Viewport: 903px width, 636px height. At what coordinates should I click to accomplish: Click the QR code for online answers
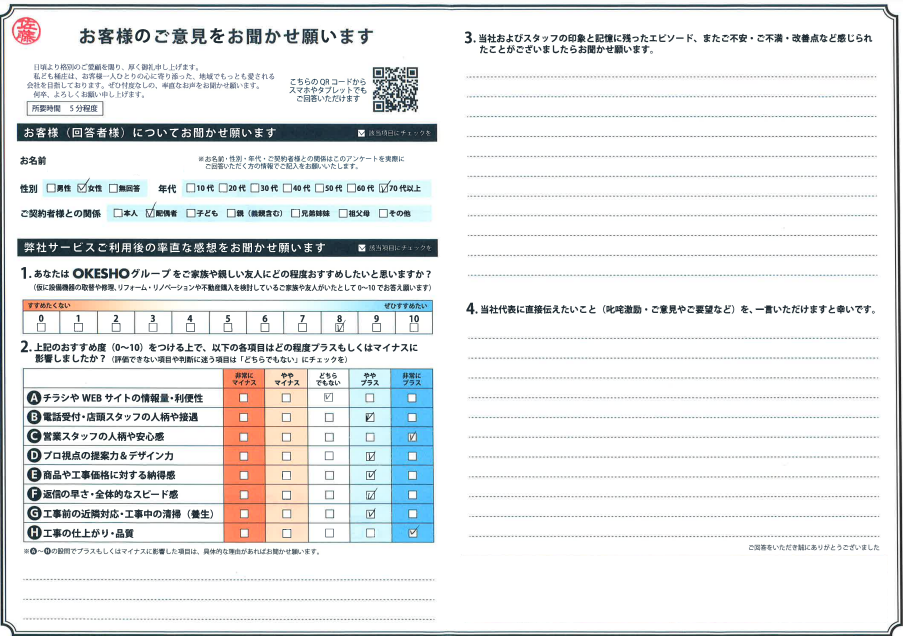click(394, 89)
